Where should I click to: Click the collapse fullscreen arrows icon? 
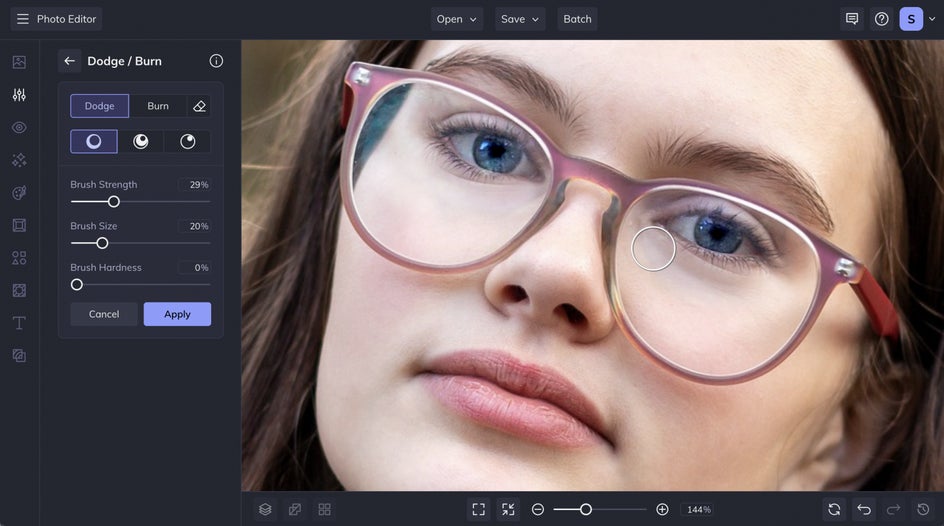tap(508, 510)
